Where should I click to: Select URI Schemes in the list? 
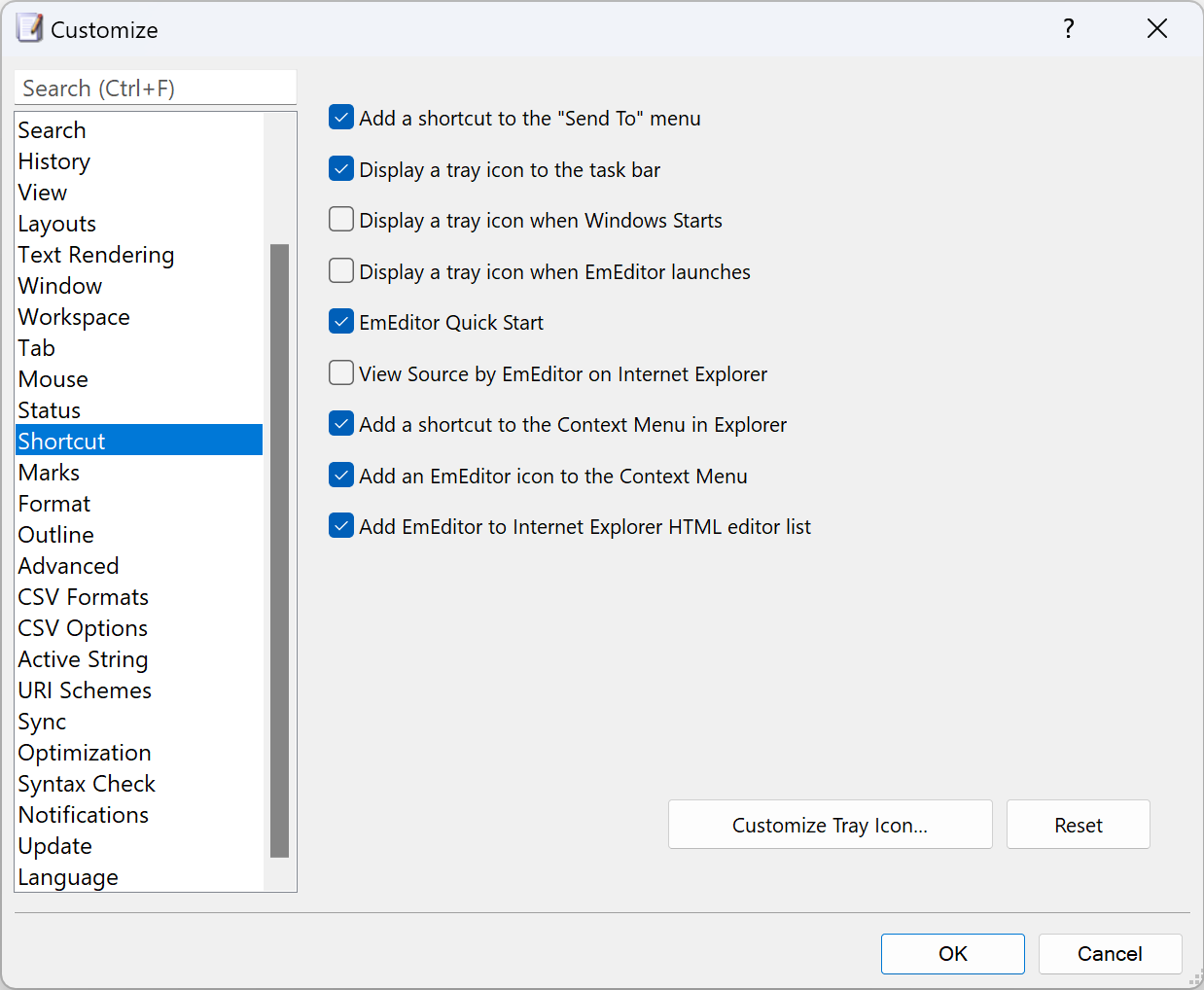click(x=139, y=689)
